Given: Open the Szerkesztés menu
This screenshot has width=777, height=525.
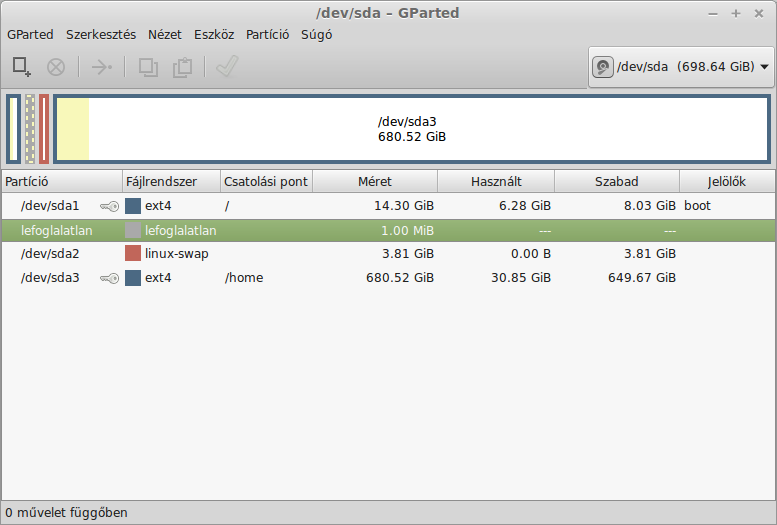Looking at the screenshot, I should [x=101, y=35].
